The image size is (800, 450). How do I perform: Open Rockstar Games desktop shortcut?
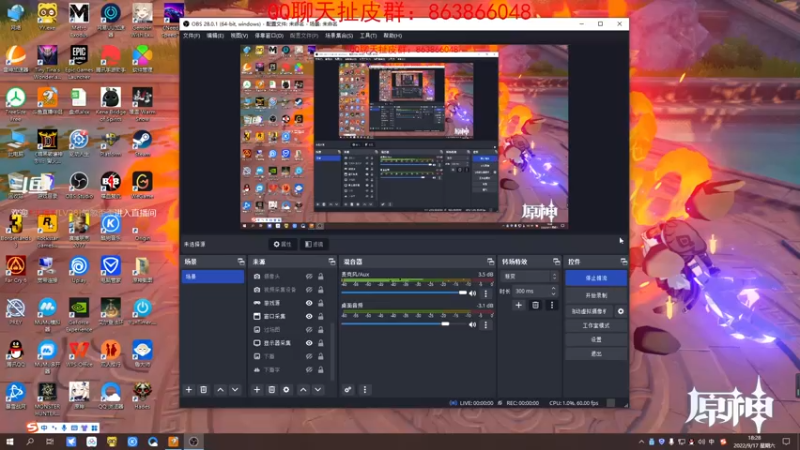(47, 231)
